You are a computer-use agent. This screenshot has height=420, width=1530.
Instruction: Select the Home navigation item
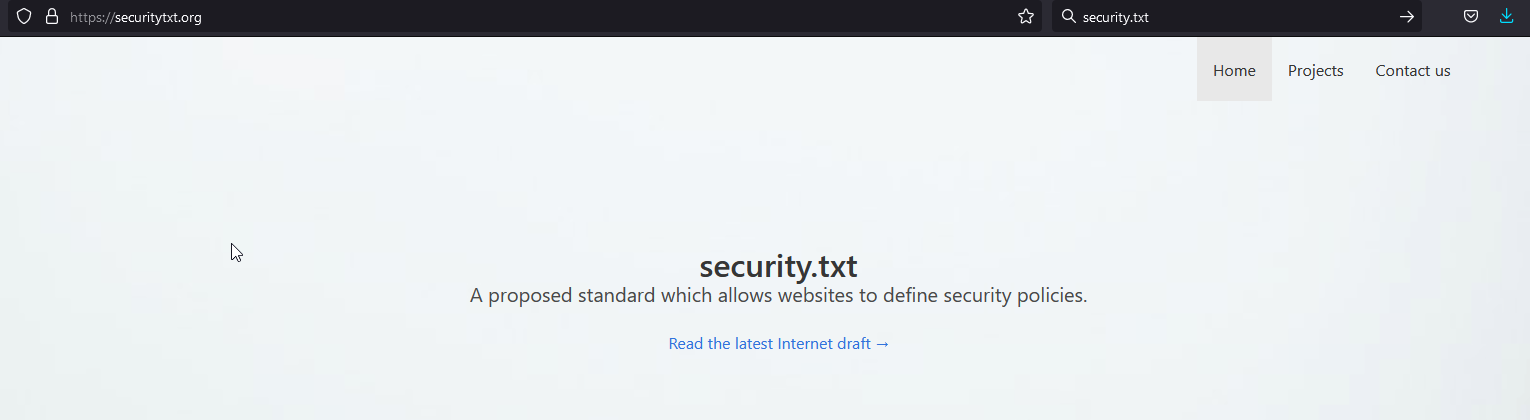[x=1234, y=70]
